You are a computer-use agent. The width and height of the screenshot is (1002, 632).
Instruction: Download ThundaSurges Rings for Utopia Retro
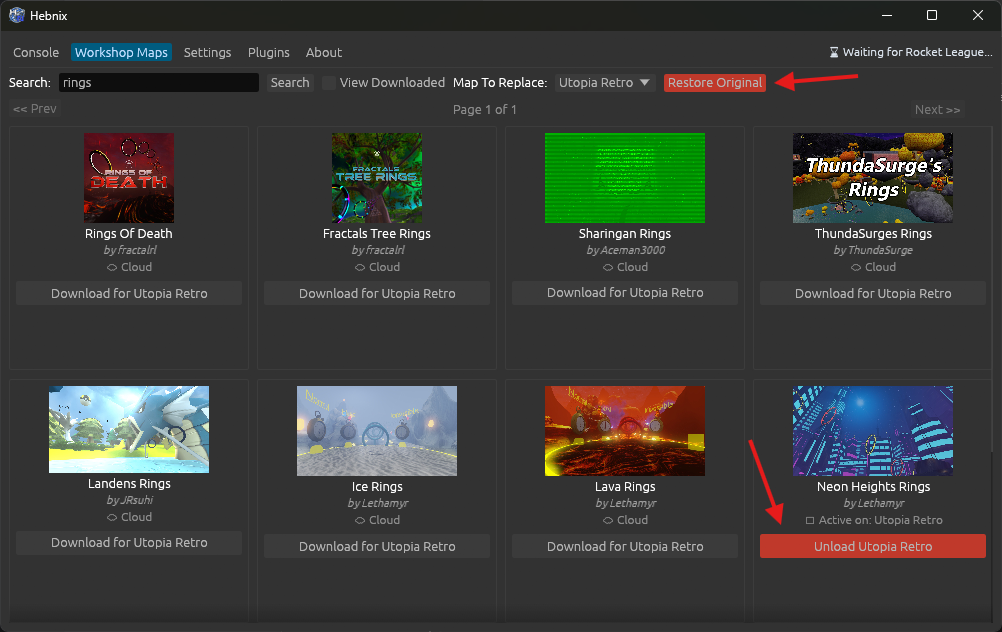873,293
